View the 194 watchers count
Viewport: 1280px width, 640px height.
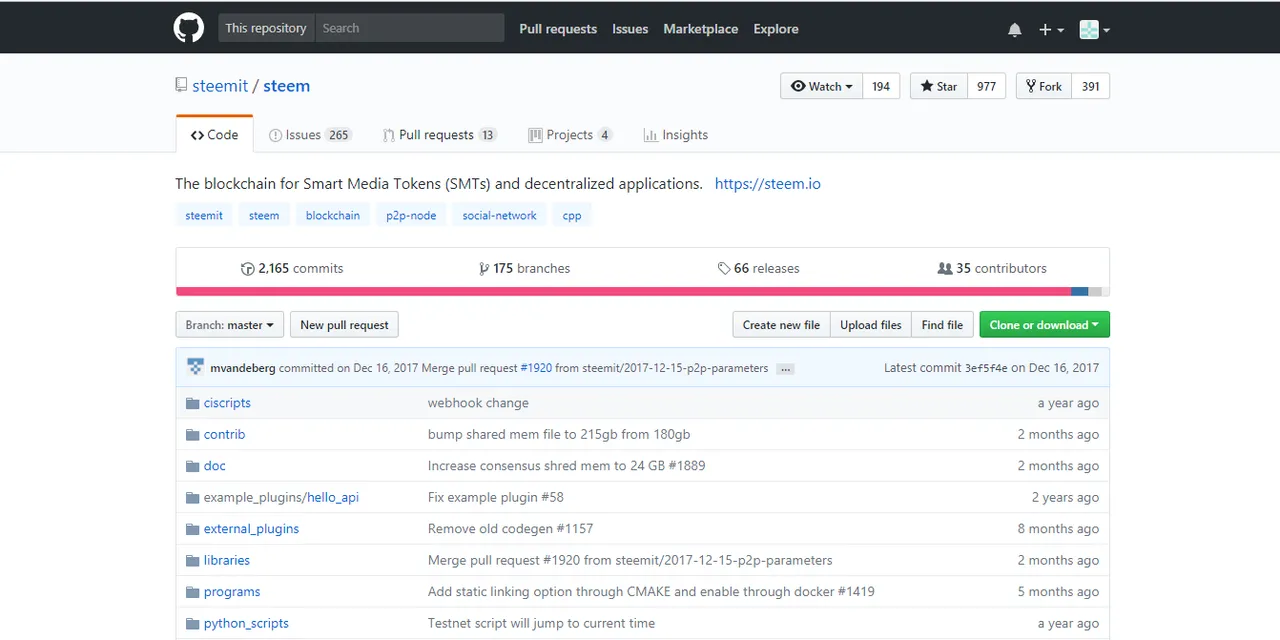click(881, 86)
